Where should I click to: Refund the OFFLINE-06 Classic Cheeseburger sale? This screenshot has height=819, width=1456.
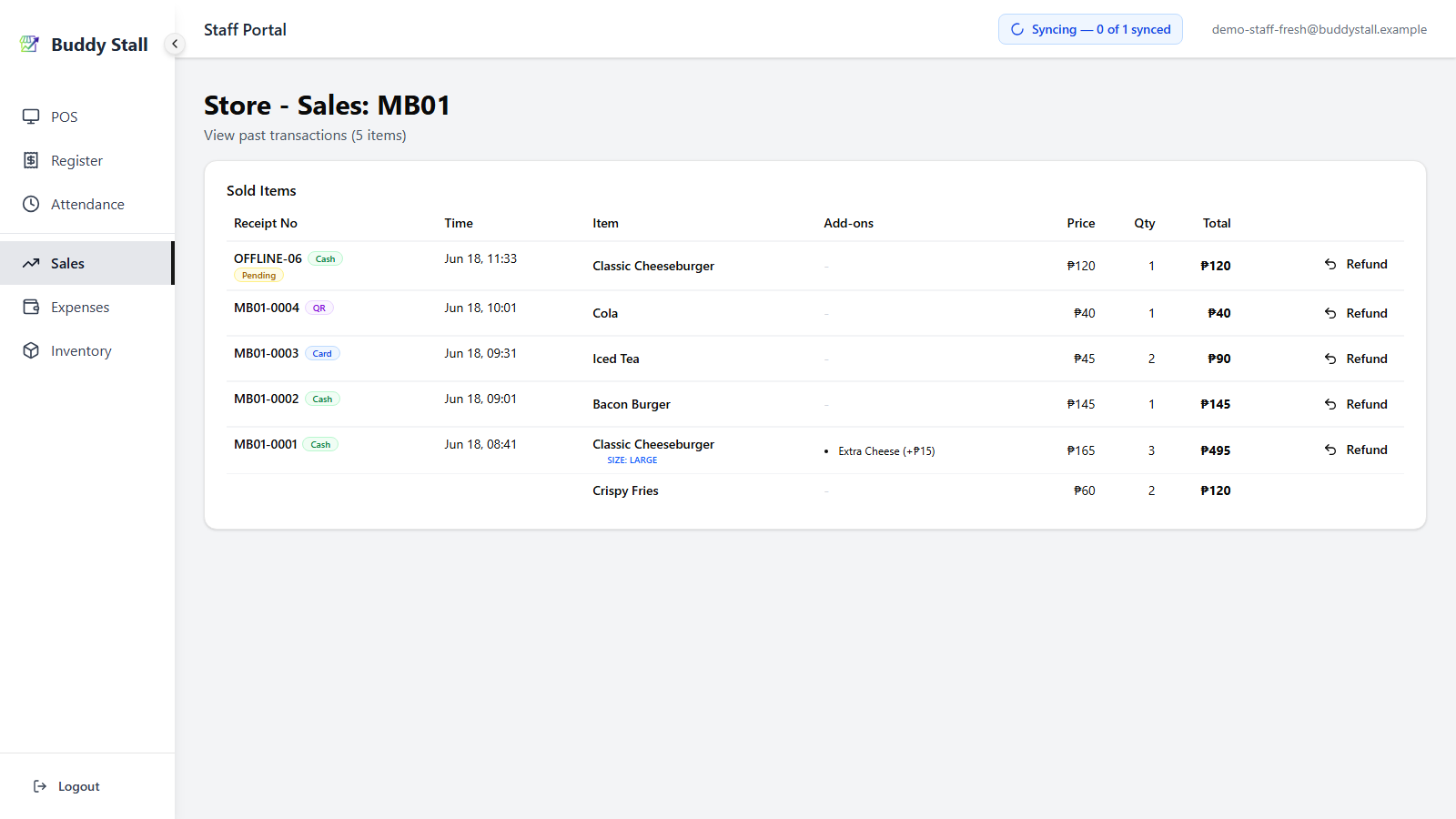[x=1356, y=264]
